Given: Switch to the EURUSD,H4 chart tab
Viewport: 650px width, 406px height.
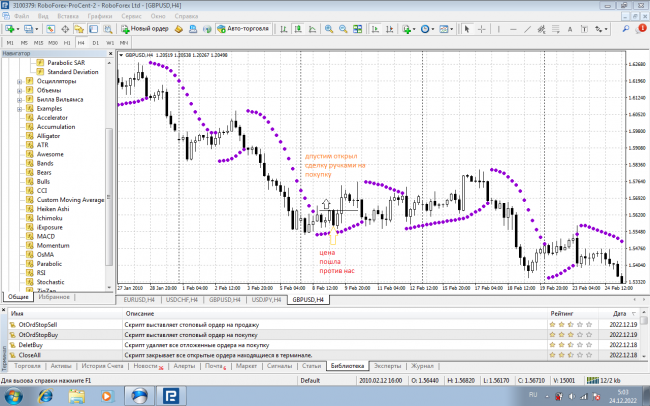Looking at the screenshot, I should pos(145,299).
